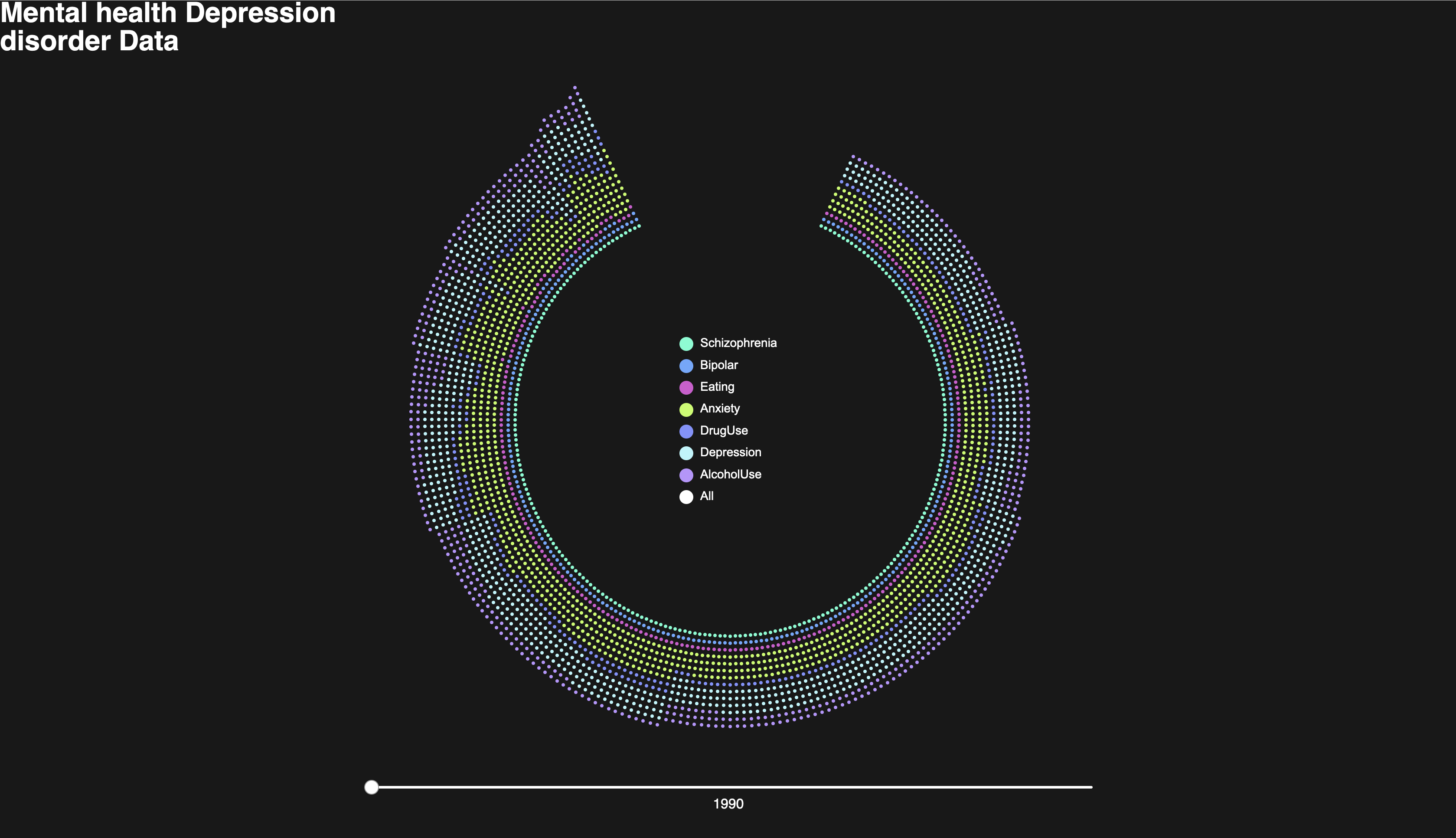
Task: Click the year slider handle
Action: tap(372, 787)
